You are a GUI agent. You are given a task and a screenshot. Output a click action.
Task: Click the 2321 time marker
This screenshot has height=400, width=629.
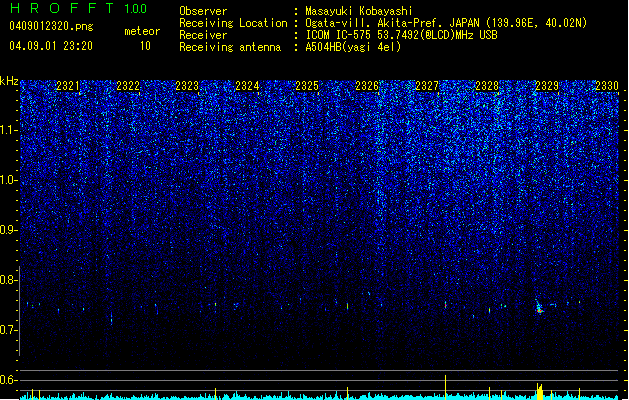tap(67, 86)
